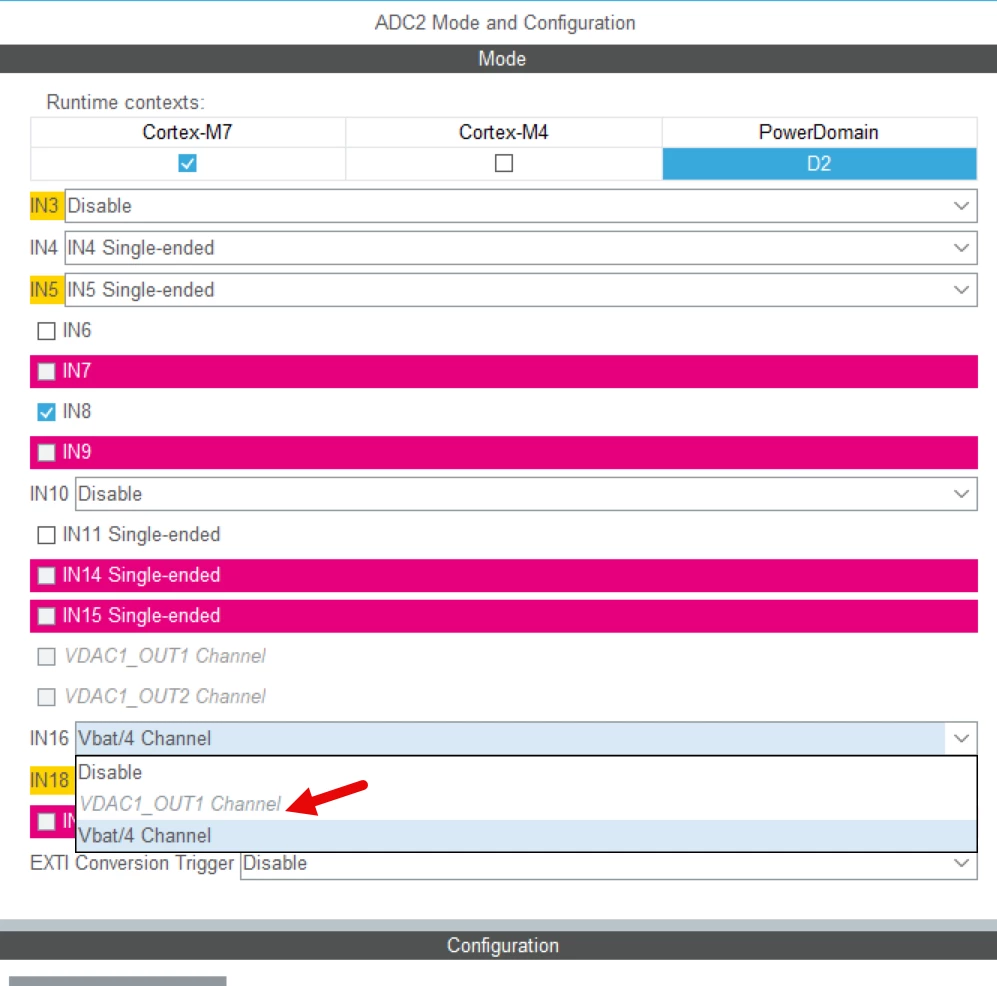Screen dimensions: 997x986
Task: Open the IN5 Single-ended dropdown
Action: coord(521,290)
